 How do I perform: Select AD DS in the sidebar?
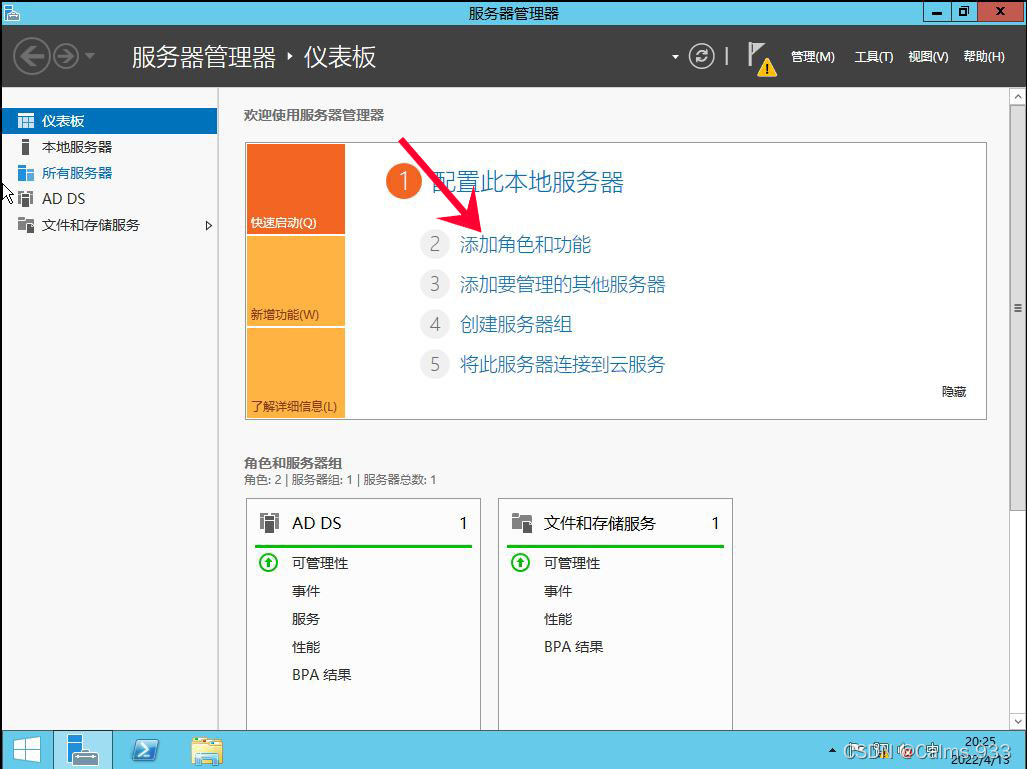tap(109, 198)
